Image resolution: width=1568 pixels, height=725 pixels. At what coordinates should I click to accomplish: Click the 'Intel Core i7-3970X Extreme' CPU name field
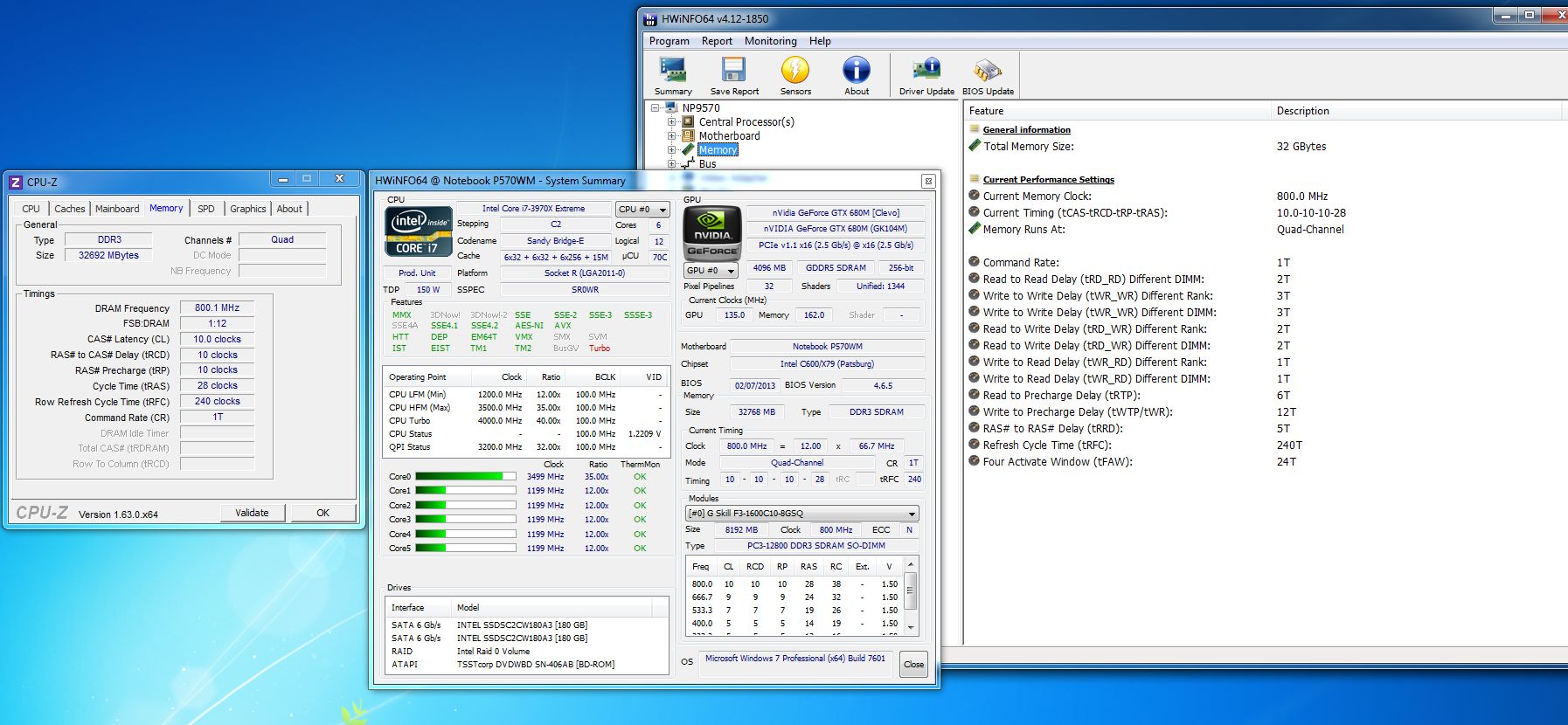[x=533, y=209]
